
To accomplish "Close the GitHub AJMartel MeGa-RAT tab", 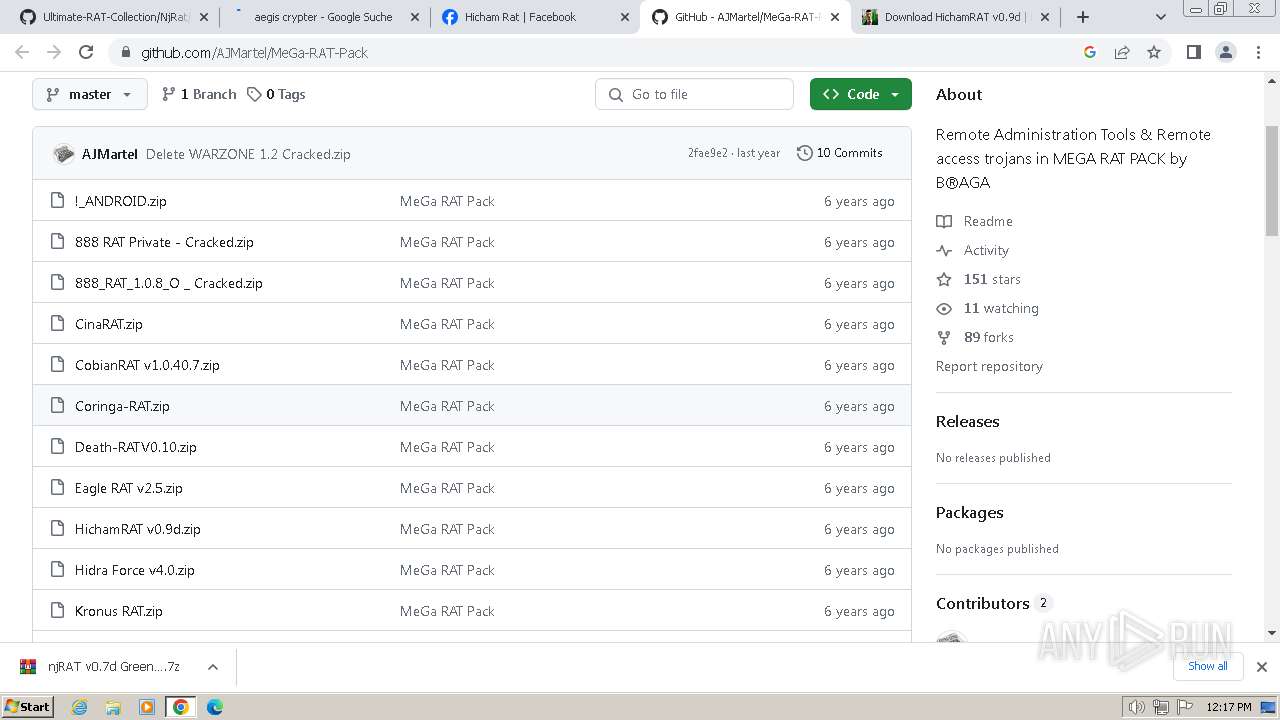I will point(834,17).
